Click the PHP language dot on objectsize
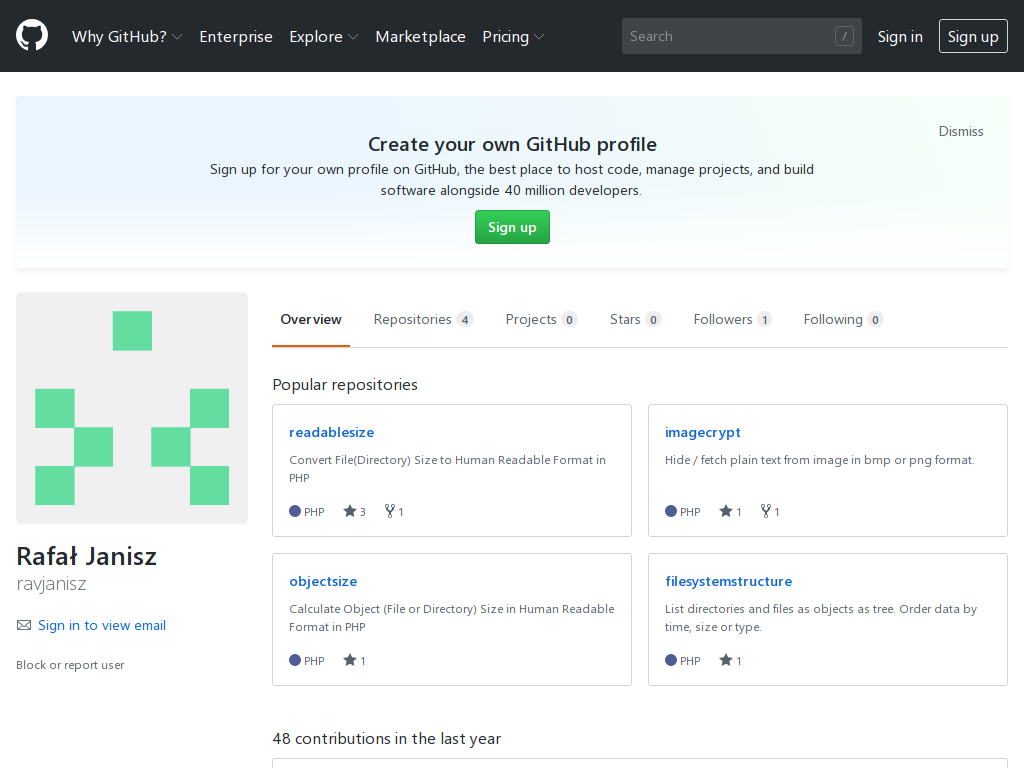The height and width of the screenshot is (768, 1024). click(x=295, y=660)
